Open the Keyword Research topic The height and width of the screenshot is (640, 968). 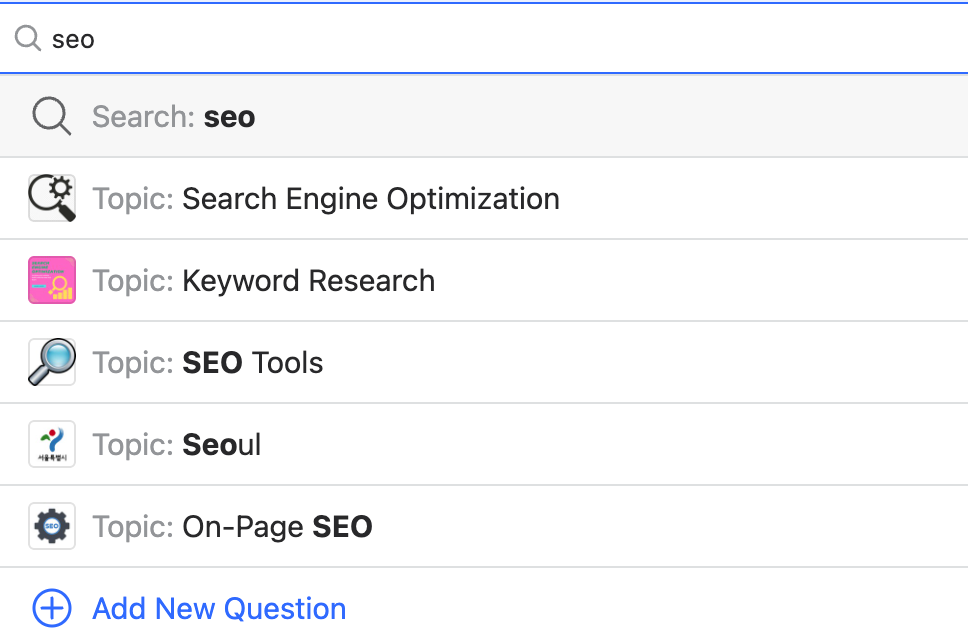[x=484, y=280]
